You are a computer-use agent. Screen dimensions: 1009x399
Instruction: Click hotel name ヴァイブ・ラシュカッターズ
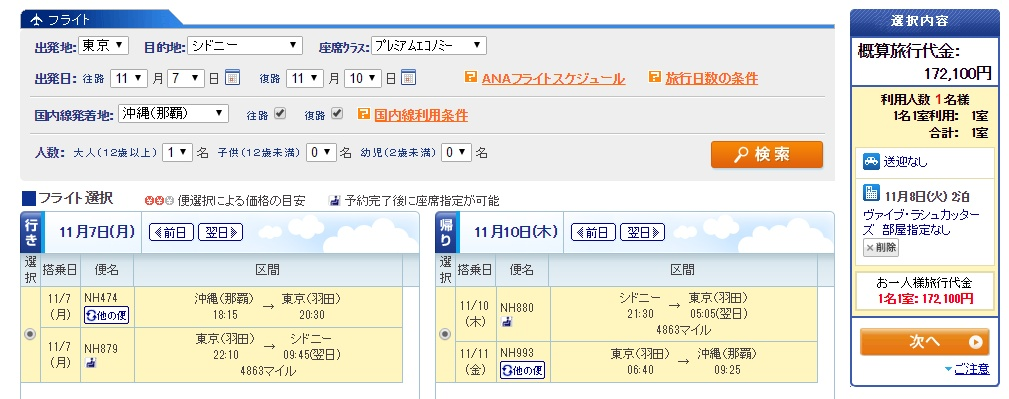(x=921, y=222)
